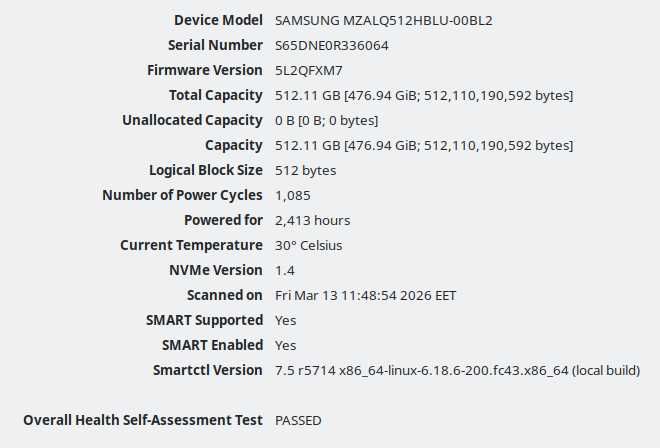Click the NVMe Version value 1.4
This screenshot has height=448, width=660.
pyautogui.click(x=283, y=270)
